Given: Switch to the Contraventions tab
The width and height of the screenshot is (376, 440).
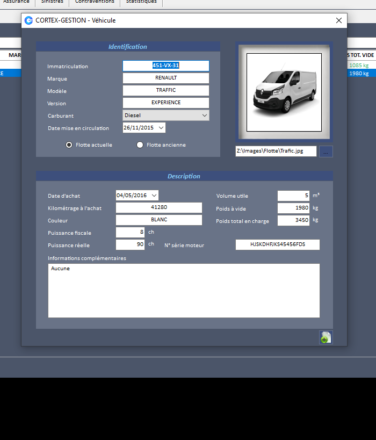Looking at the screenshot, I should pyautogui.click(x=94, y=2).
